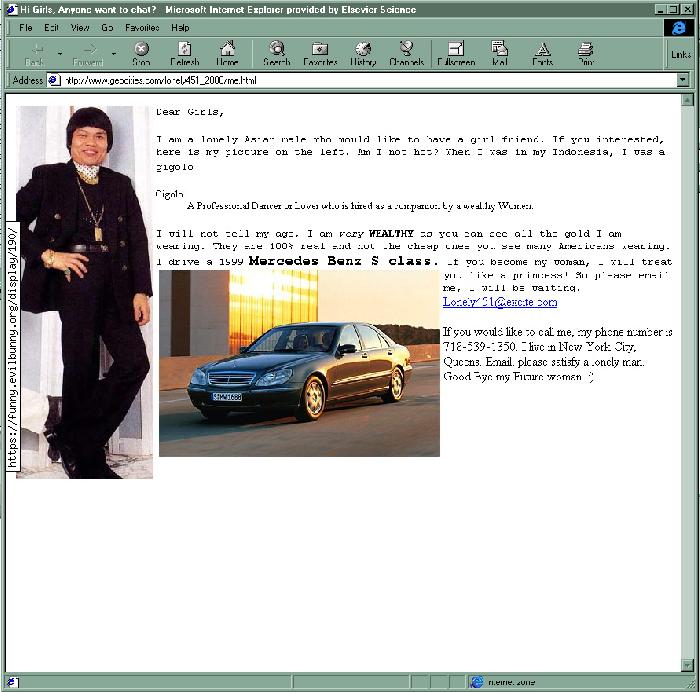Open the Forward button history dropdown arrow
The height and width of the screenshot is (692, 700).
(114, 54)
